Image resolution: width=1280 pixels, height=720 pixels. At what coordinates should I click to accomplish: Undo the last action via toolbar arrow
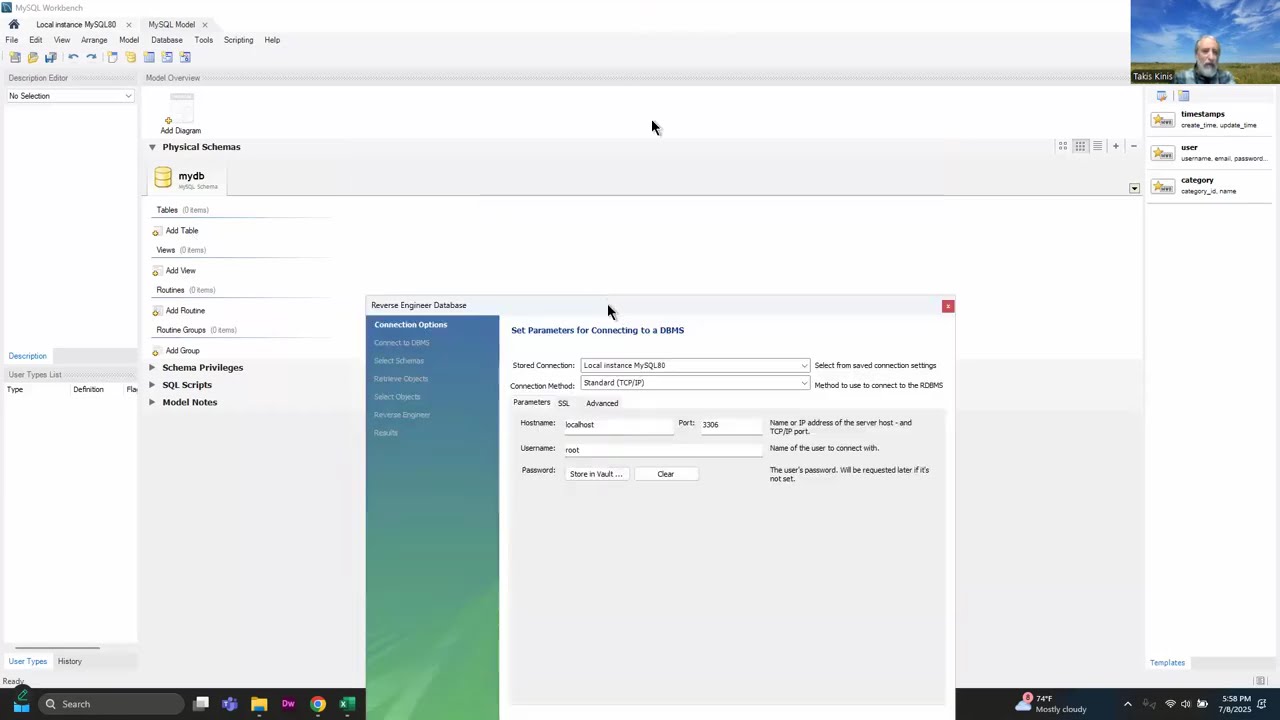tap(73, 57)
